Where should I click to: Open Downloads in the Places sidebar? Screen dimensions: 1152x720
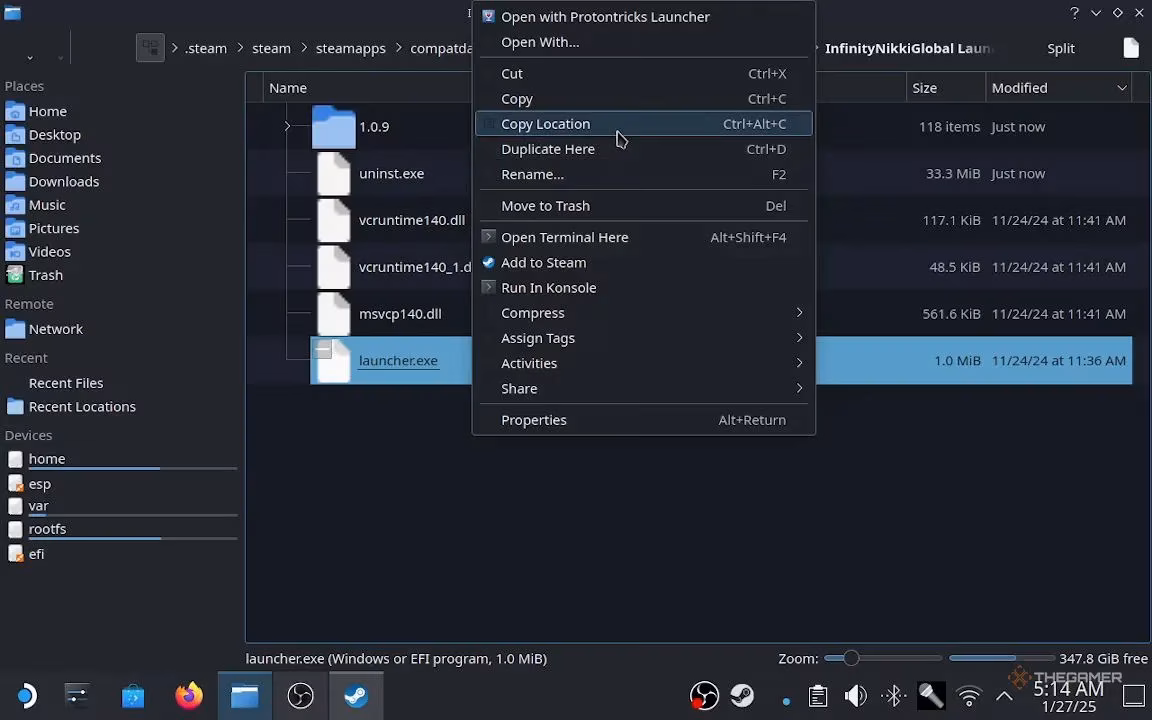[x=63, y=181]
